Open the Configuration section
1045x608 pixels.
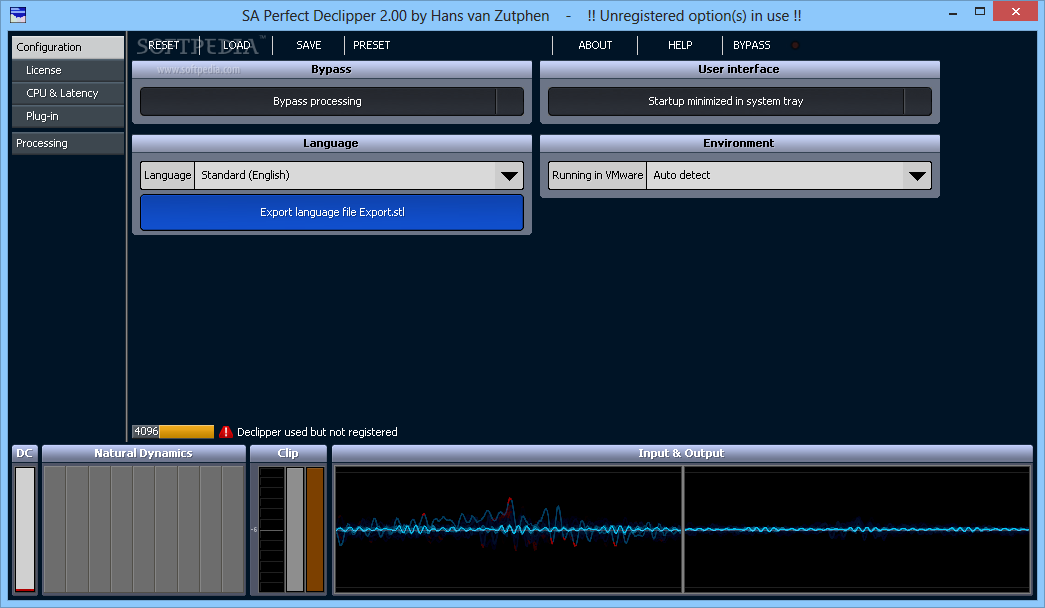click(x=68, y=47)
